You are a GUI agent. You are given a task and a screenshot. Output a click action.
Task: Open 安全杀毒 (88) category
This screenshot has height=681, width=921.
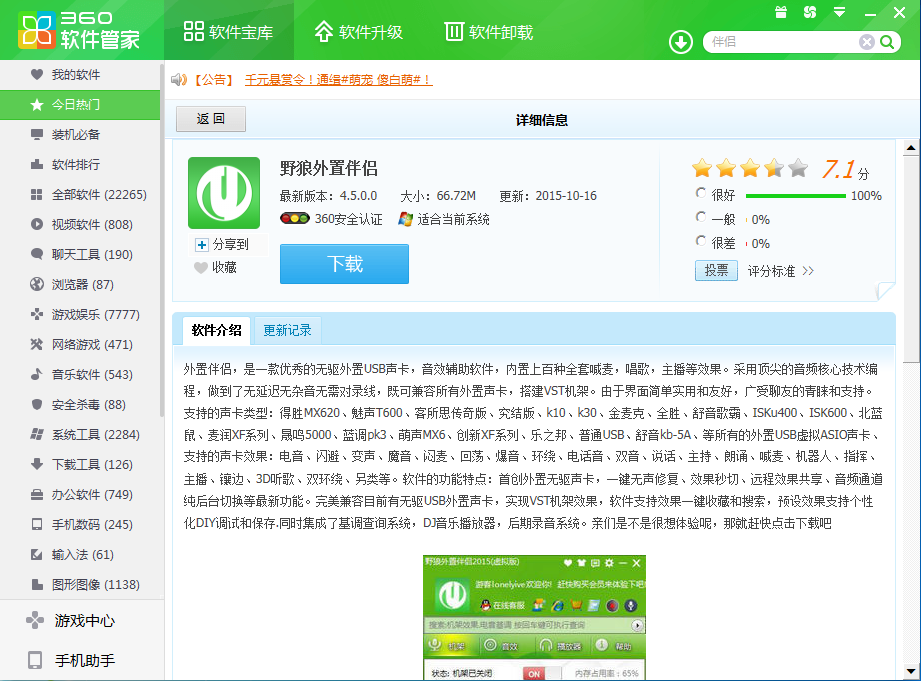(80, 404)
